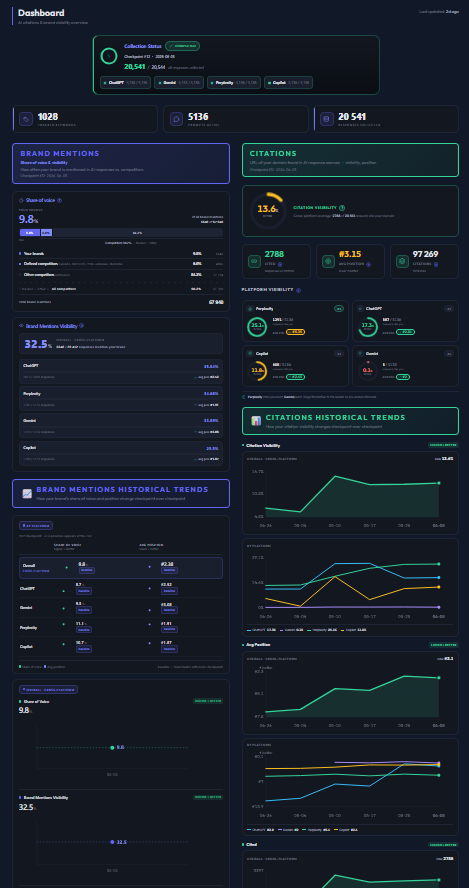The width and height of the screenshot is (469, 888).
Task: Select the ChatGPT collection status chip
Action: point(125,82)
